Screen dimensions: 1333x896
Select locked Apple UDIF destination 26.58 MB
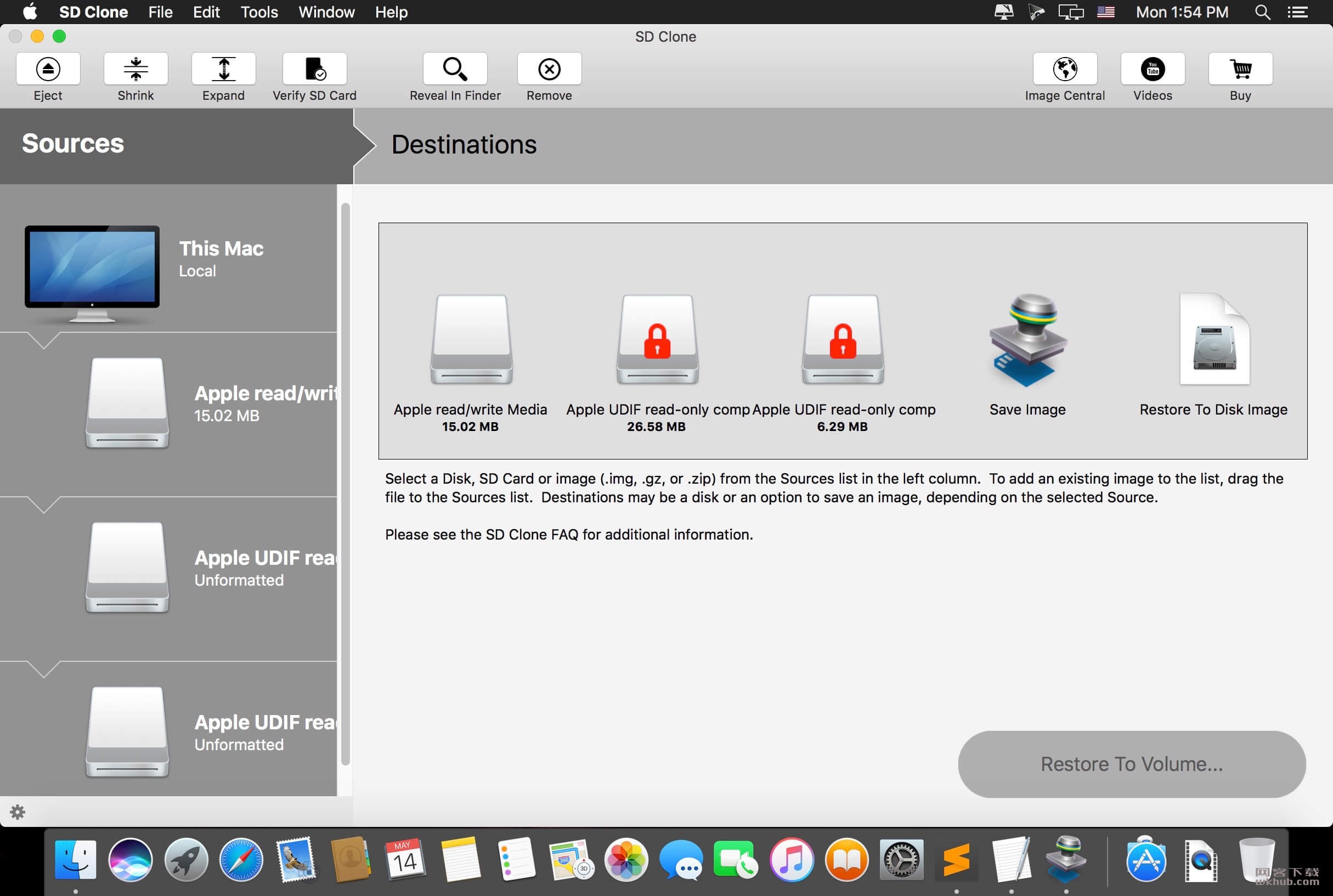[657, 363]
